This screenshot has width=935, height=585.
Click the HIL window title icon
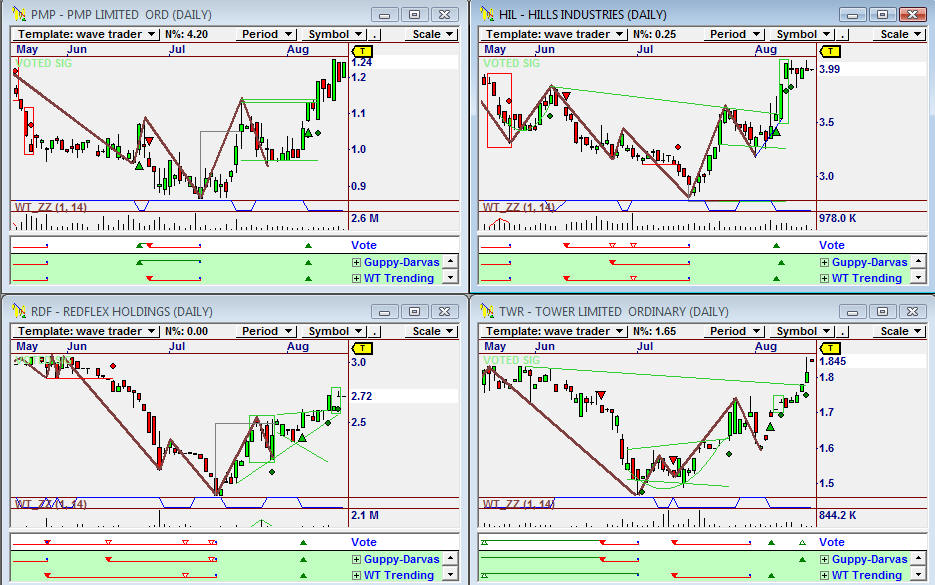pyautogui.click(x=487, y=13)
